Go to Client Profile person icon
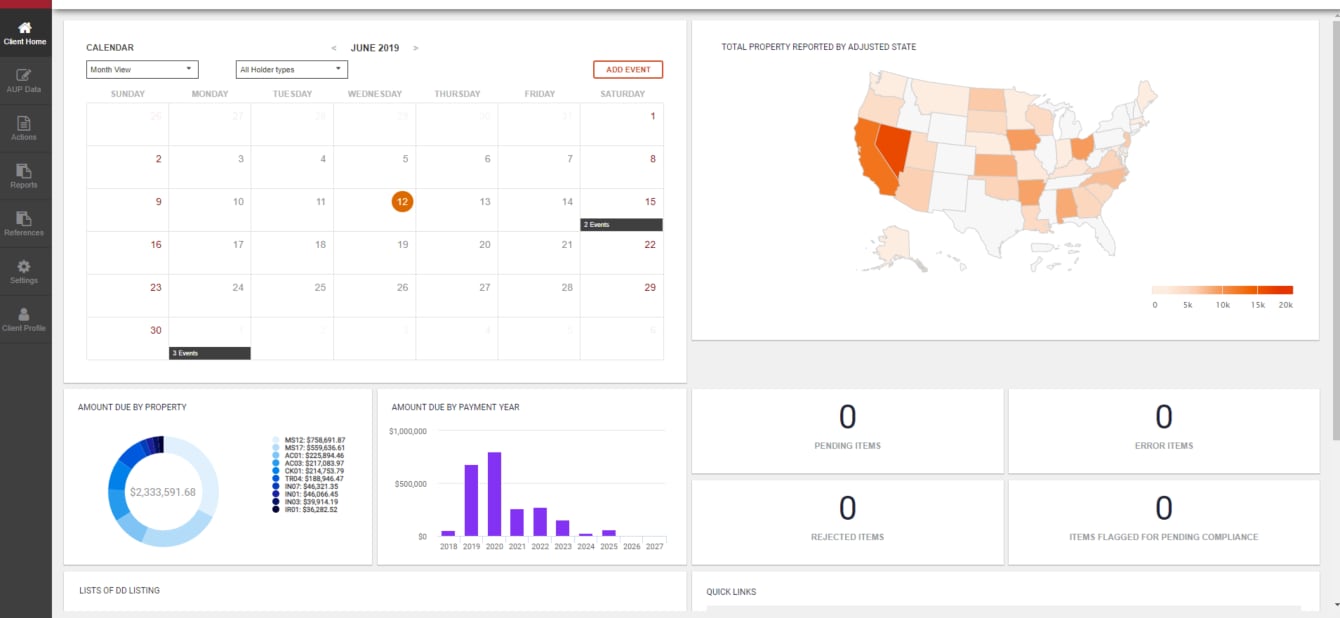Viewport: 1340px width, 618px height. (x=25, y=315)
